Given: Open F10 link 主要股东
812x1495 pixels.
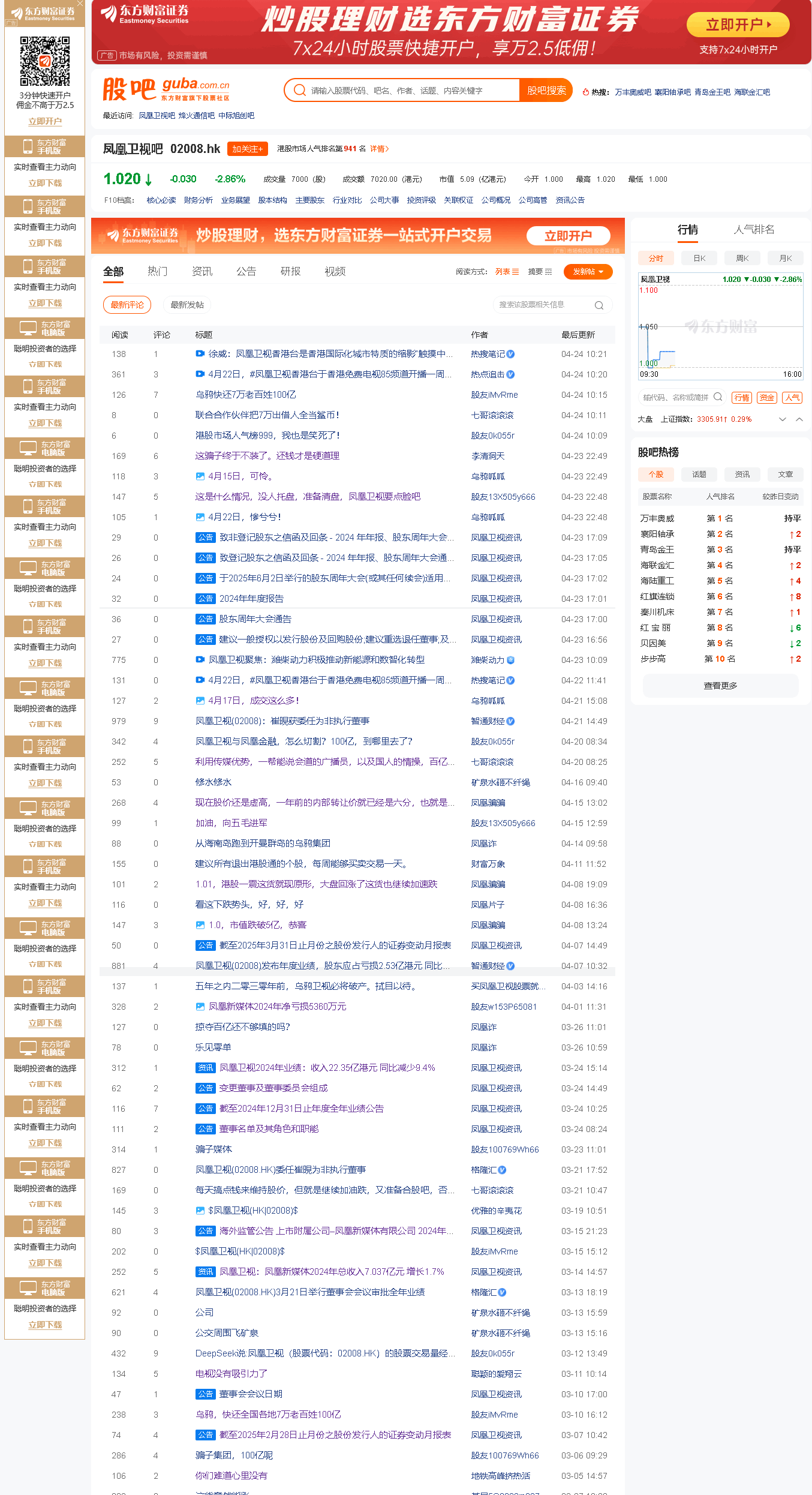Looking at the screenshot, I should pos(309,200).
